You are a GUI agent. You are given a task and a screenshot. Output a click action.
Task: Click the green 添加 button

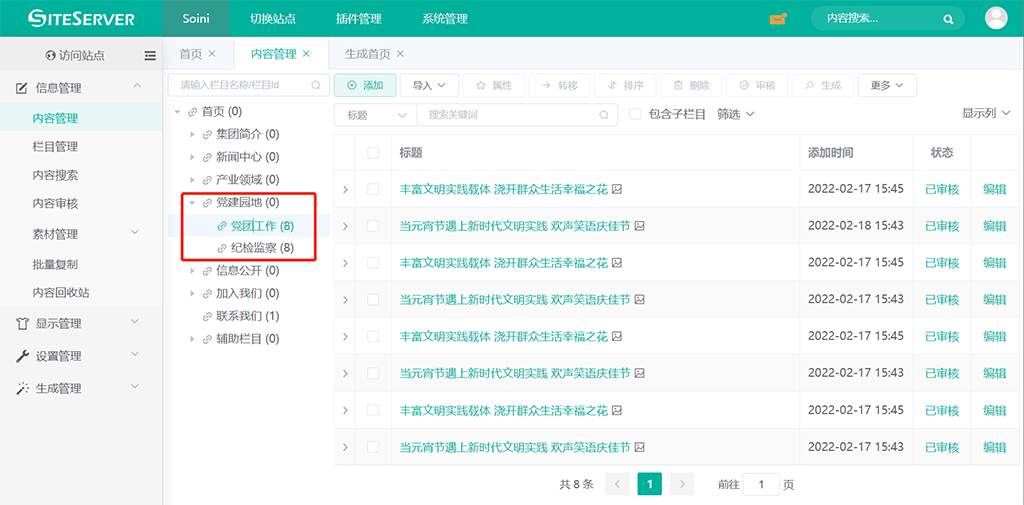[x=365, y=86]
